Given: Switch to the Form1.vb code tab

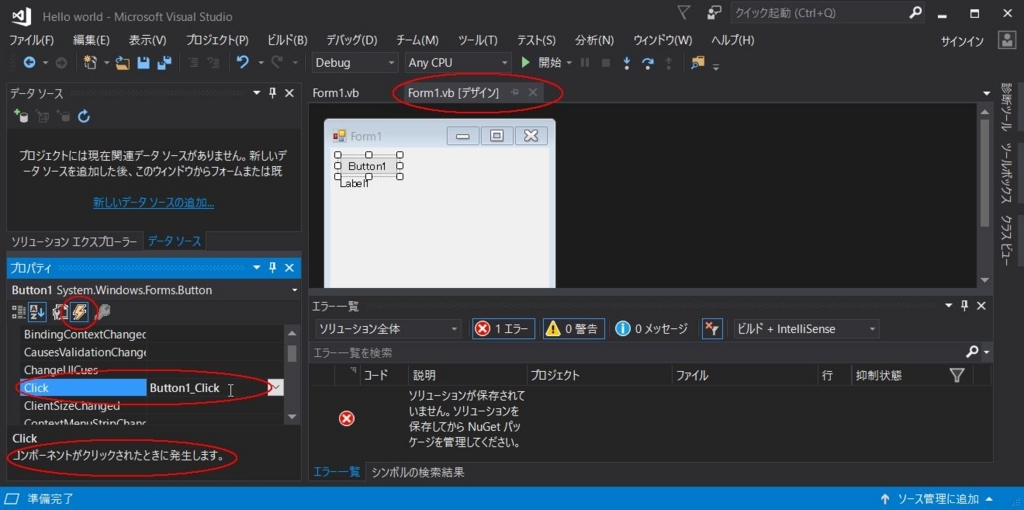Looking at the screenshot, I should pos(336,93).
